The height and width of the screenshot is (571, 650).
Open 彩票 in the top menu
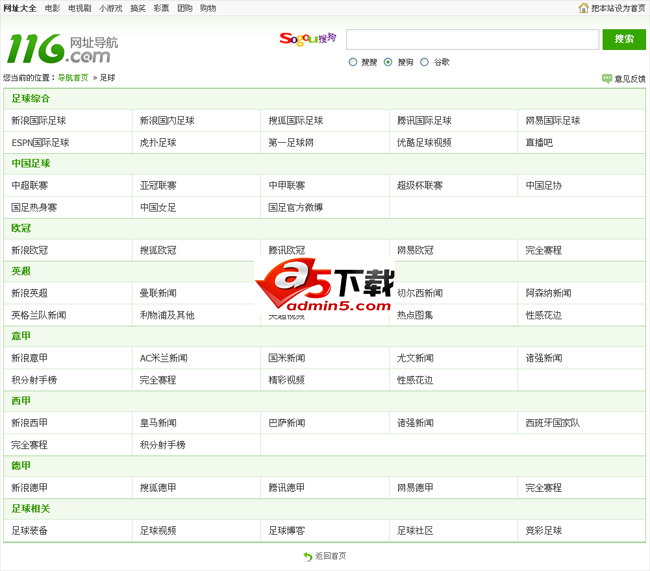coord(161,8)
